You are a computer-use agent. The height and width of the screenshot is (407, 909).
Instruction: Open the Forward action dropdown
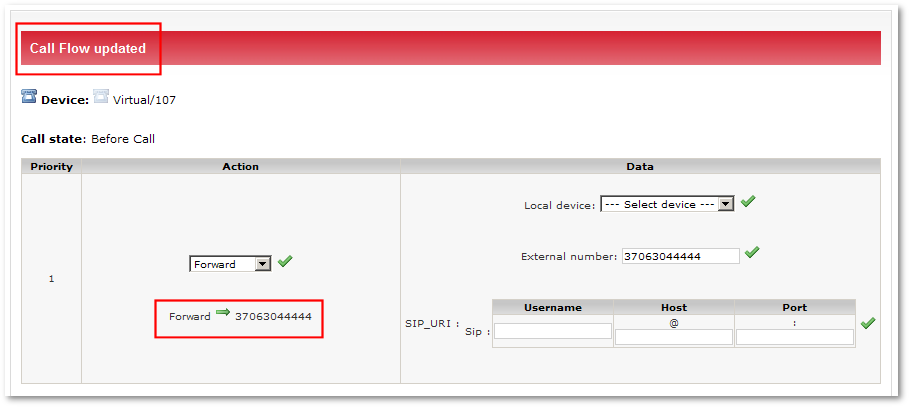(231, 264)
